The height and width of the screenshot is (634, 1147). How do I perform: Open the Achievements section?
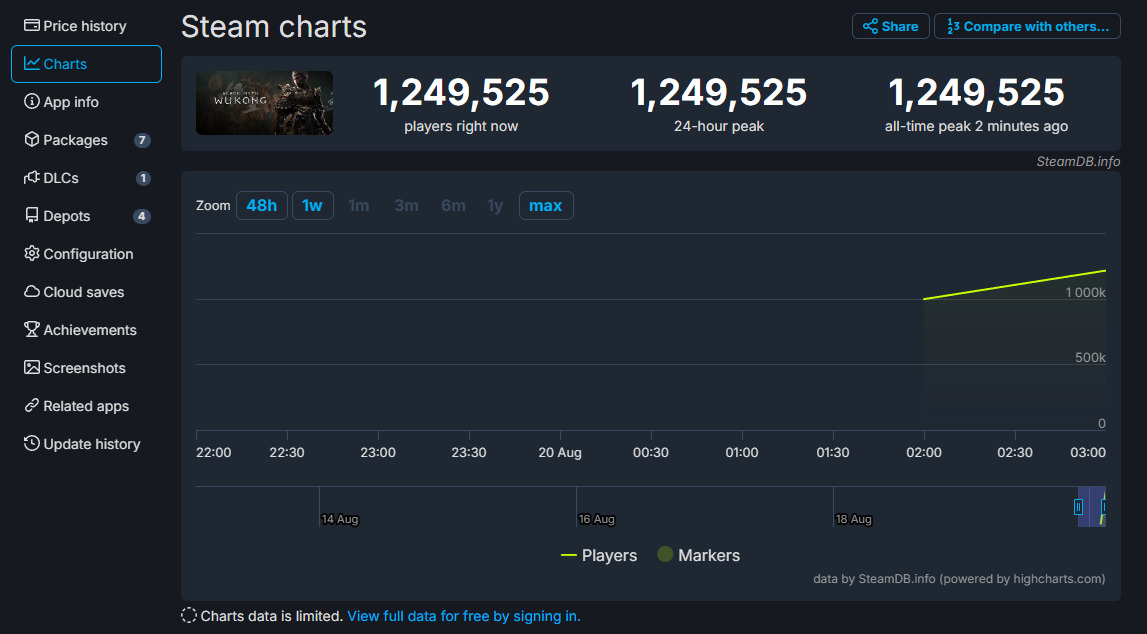[x=86, y=330]
